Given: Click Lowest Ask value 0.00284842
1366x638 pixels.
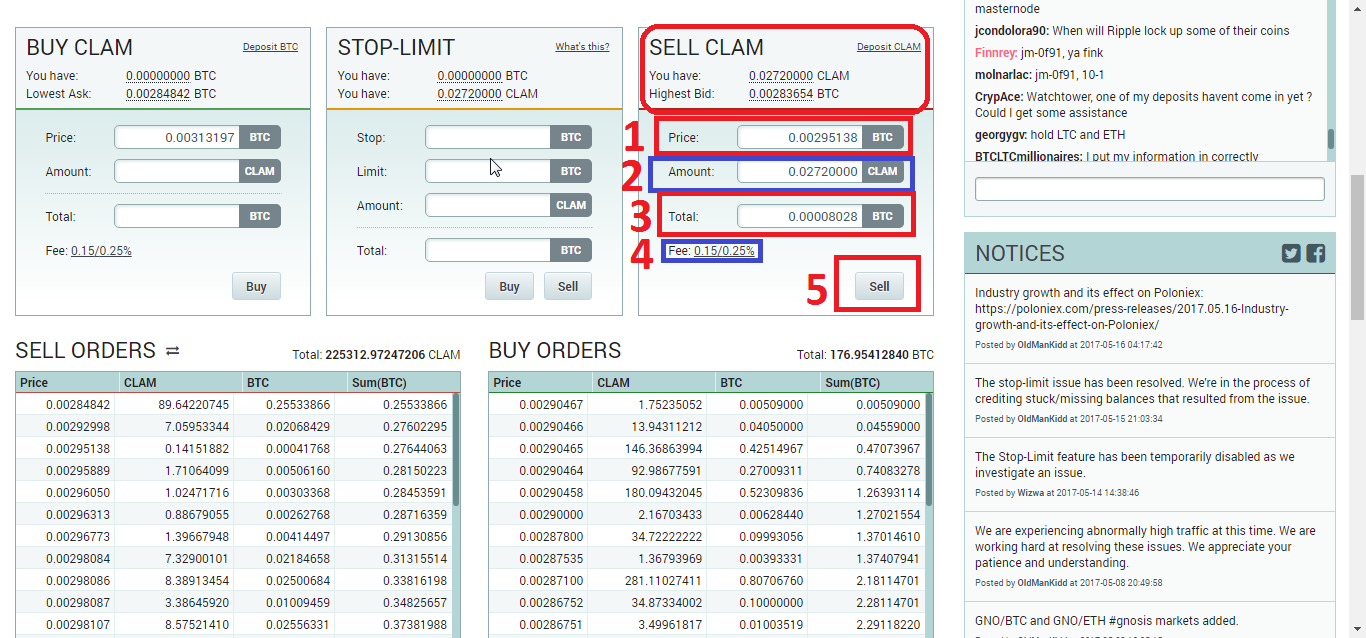Looking at the screenshot, I should [x=158, y=94].
